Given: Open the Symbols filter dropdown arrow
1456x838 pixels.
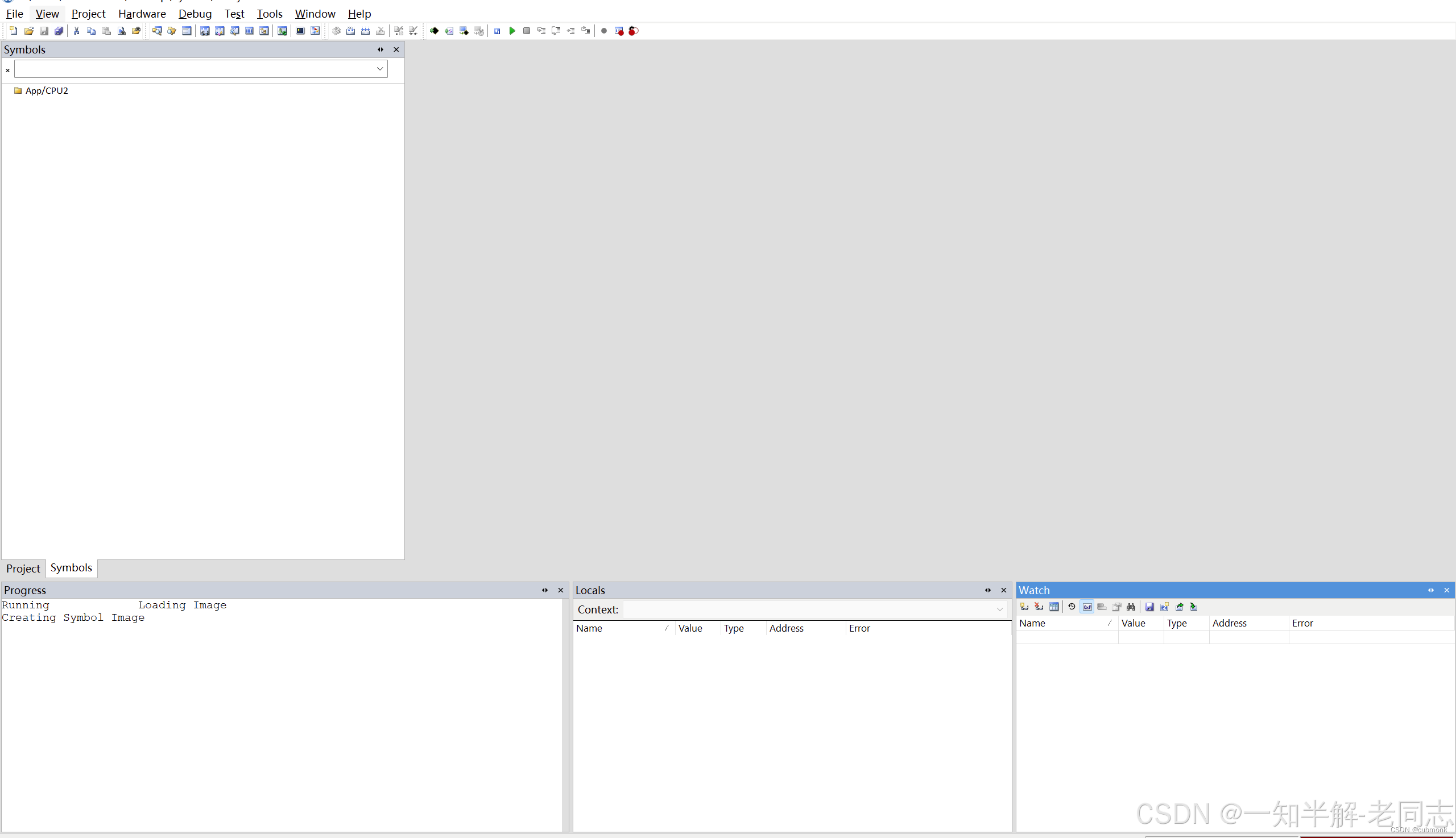Looking at the screenshot, I should 380,69.
